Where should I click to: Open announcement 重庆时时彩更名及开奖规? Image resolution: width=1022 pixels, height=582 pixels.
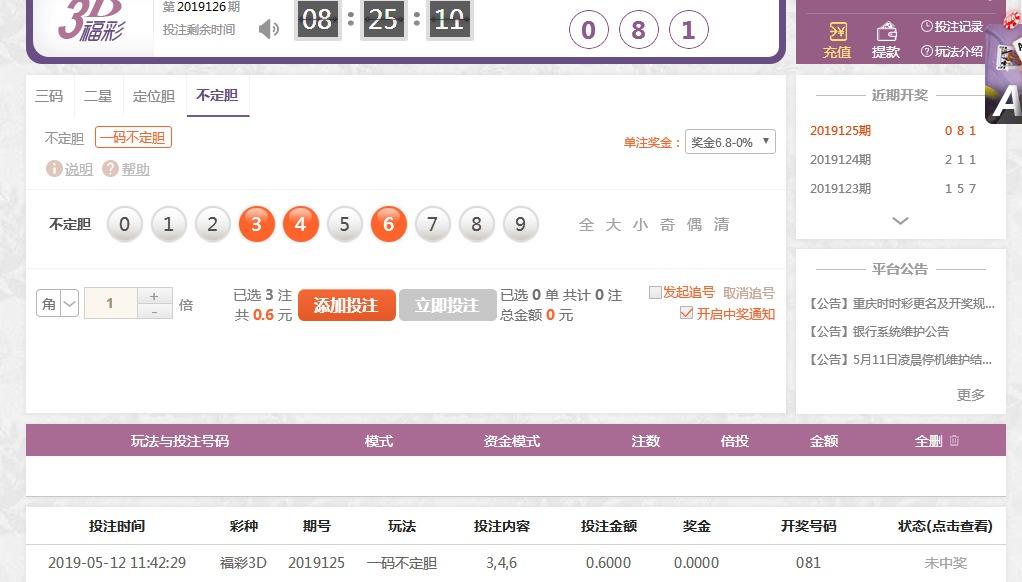[901, 303]
